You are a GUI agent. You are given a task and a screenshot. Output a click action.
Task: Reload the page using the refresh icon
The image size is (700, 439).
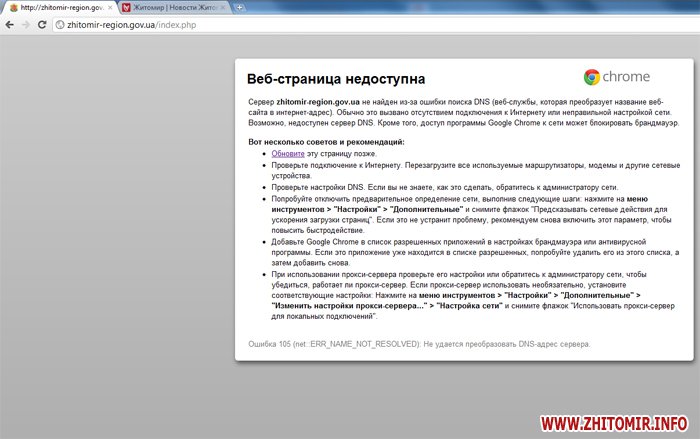coord(43,23)
